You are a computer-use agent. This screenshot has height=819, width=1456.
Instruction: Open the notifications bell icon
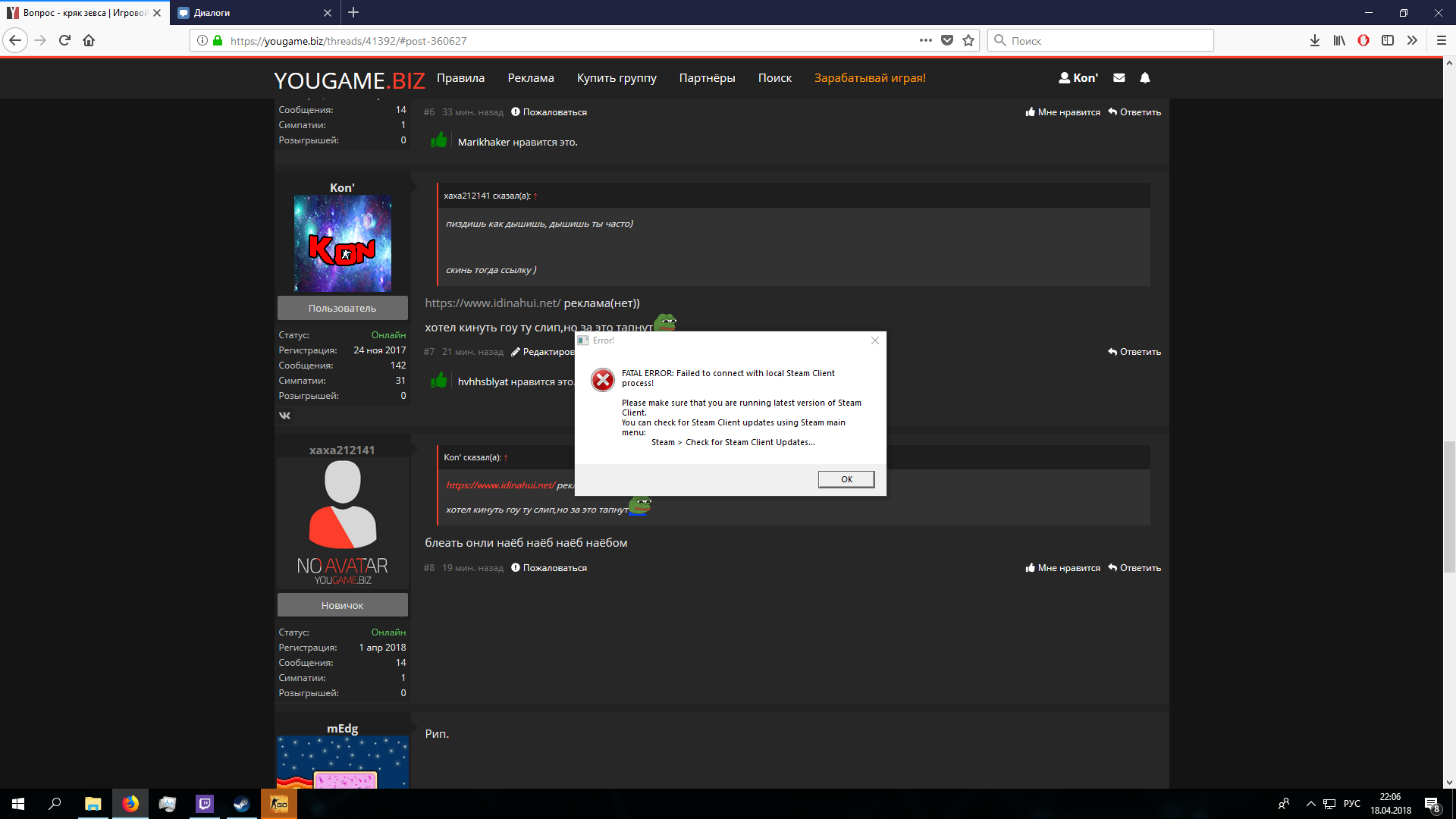click(x=1145, y=78)
